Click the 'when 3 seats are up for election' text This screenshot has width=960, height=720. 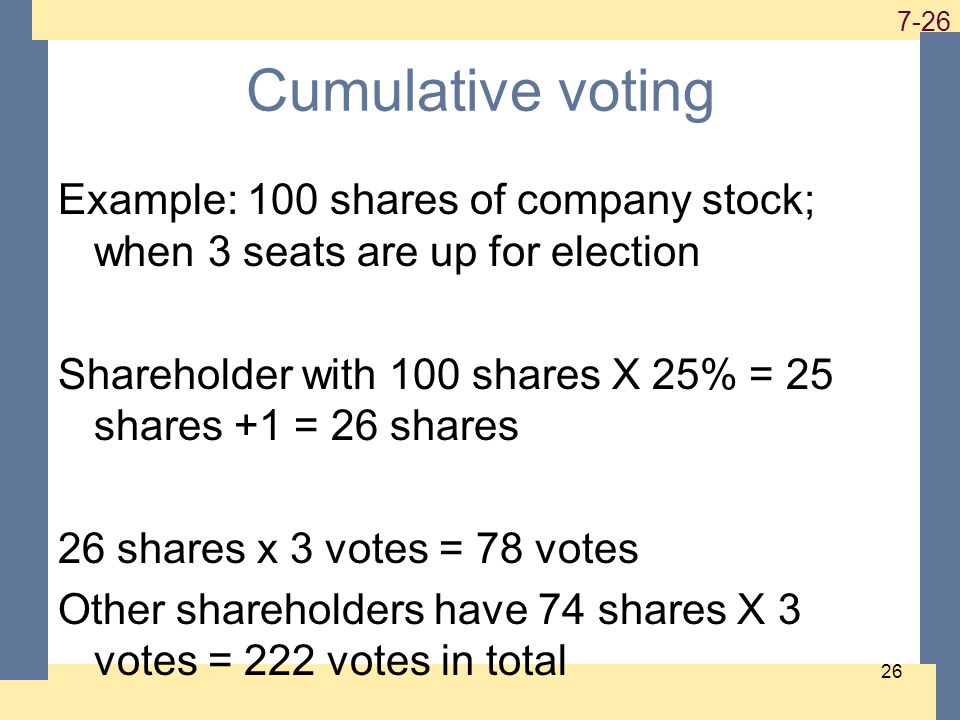(397, 252)
